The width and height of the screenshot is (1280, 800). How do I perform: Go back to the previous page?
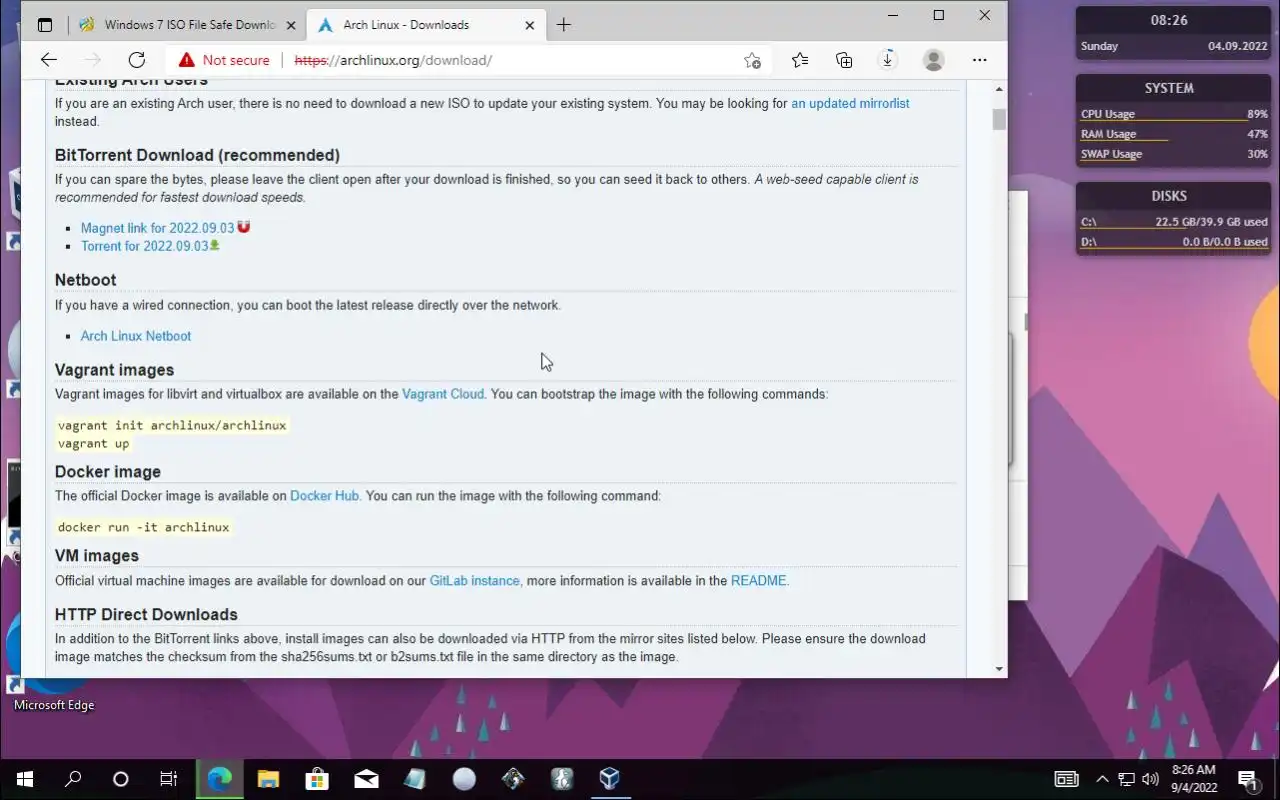click(49, 60)
